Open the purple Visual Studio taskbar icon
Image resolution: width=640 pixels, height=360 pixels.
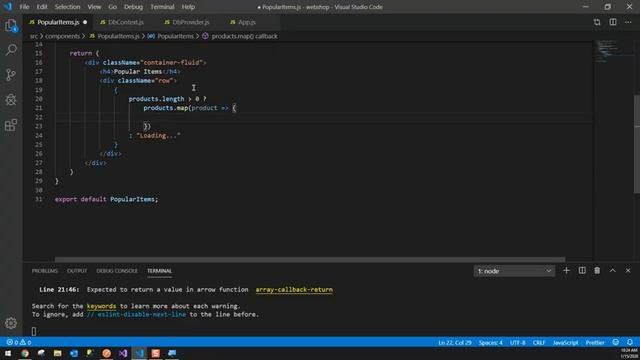coord(123,353)
